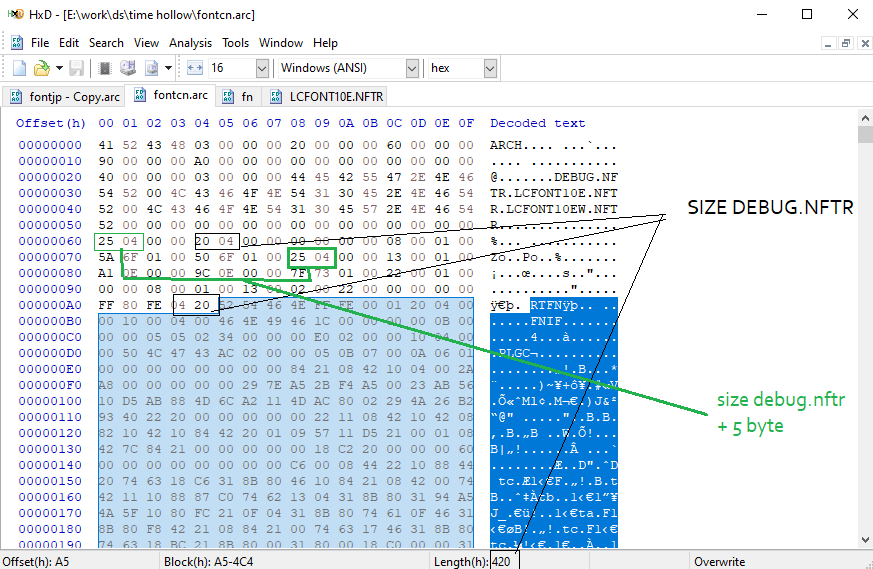The width and height of the screenshot is (873, 569).
Task: Open the Search menu
Action: tap(106, 43)
